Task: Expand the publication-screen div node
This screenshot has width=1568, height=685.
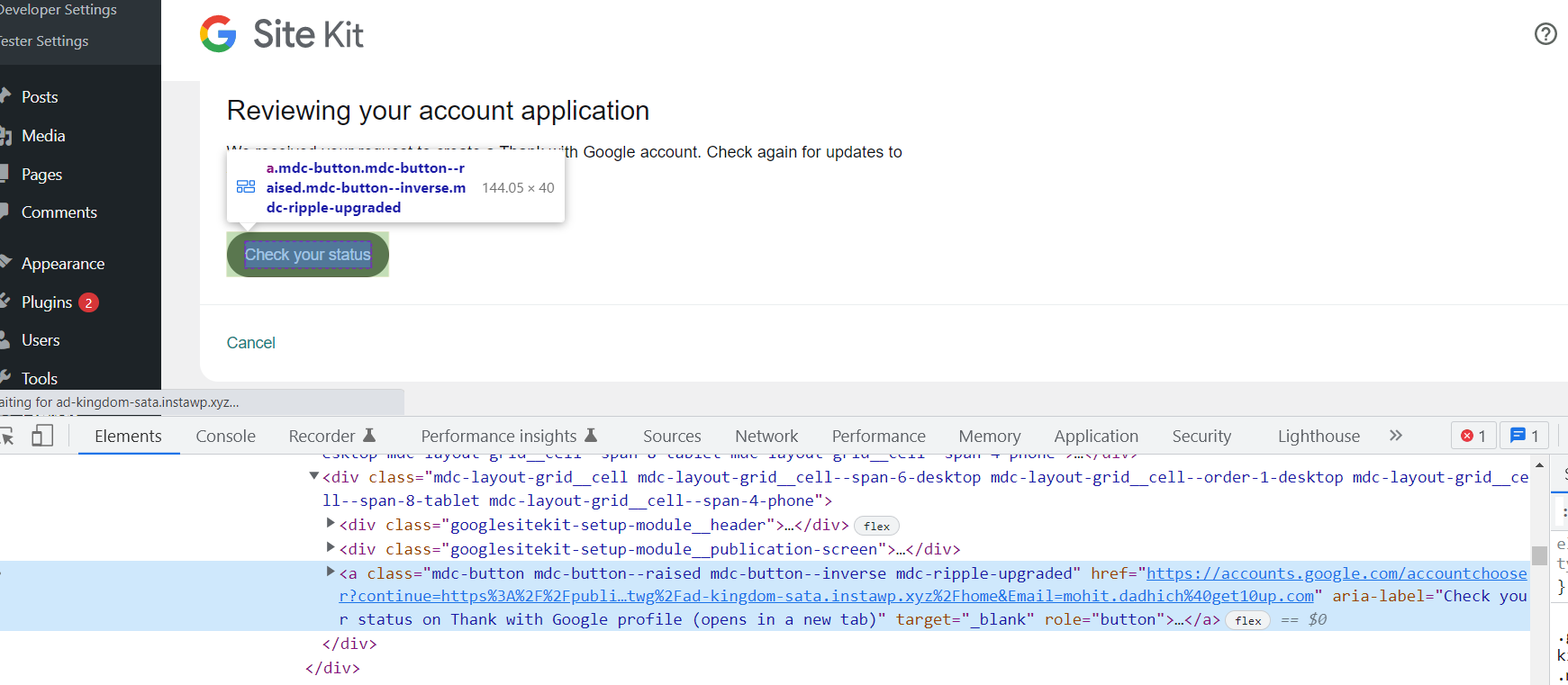Action: pos(331,547)
